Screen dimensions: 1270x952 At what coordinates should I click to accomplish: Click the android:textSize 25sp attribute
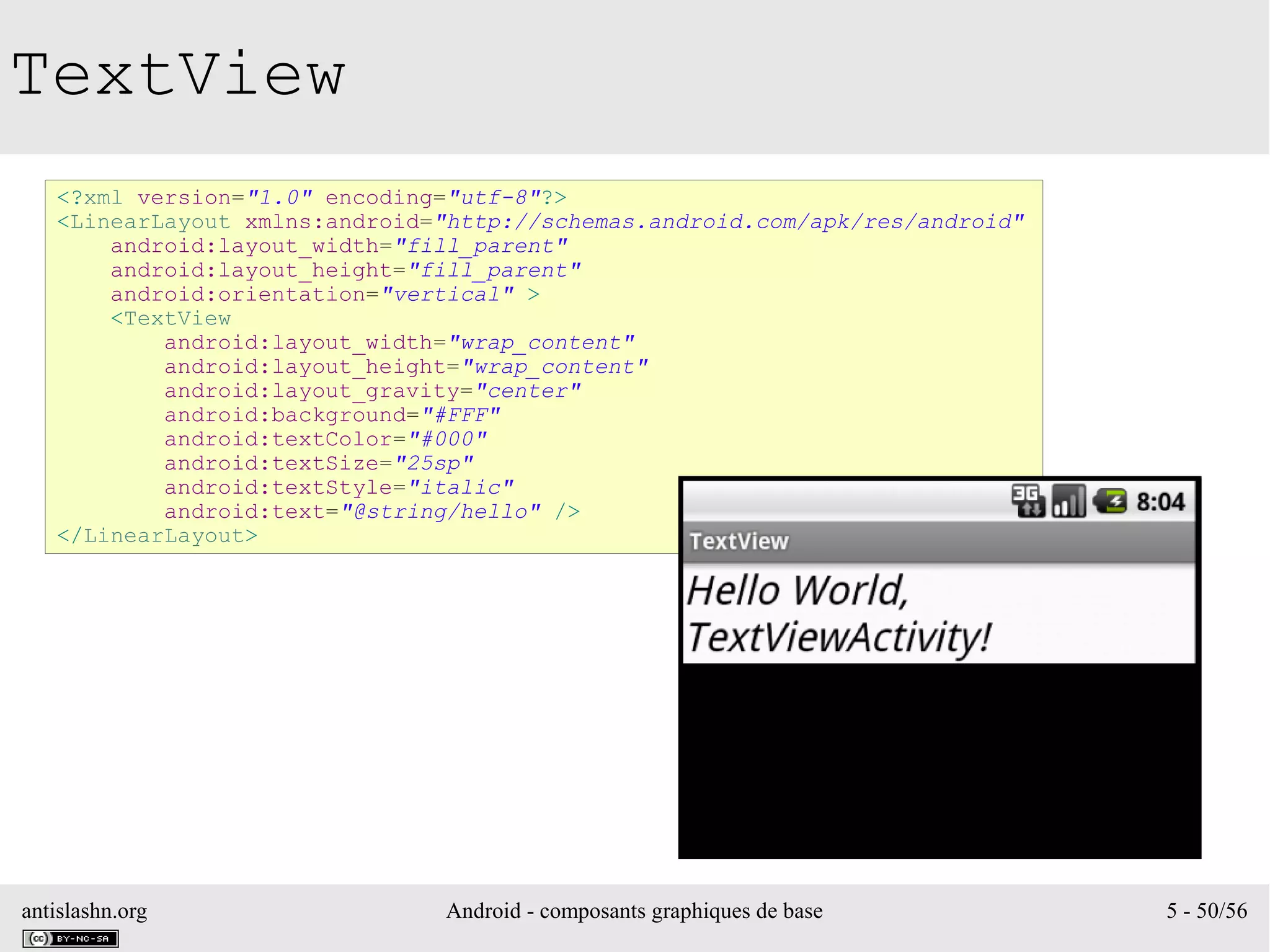click(319, 463)
